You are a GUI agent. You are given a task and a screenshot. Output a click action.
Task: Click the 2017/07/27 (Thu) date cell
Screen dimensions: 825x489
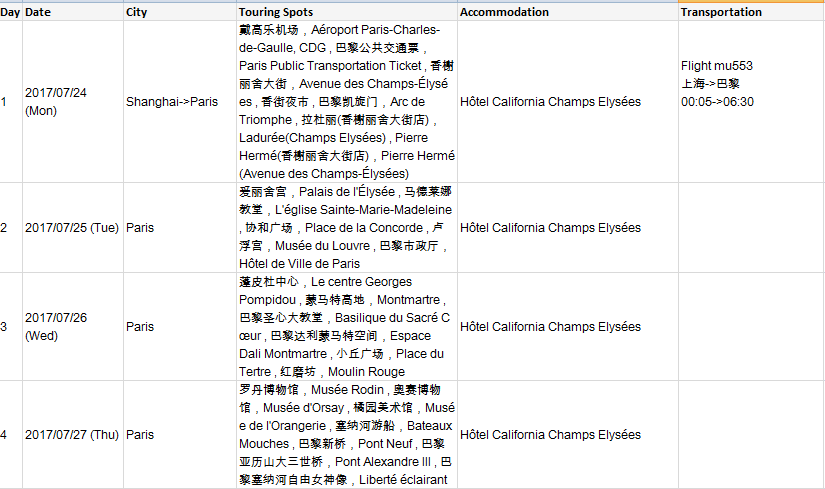(72, 434)
